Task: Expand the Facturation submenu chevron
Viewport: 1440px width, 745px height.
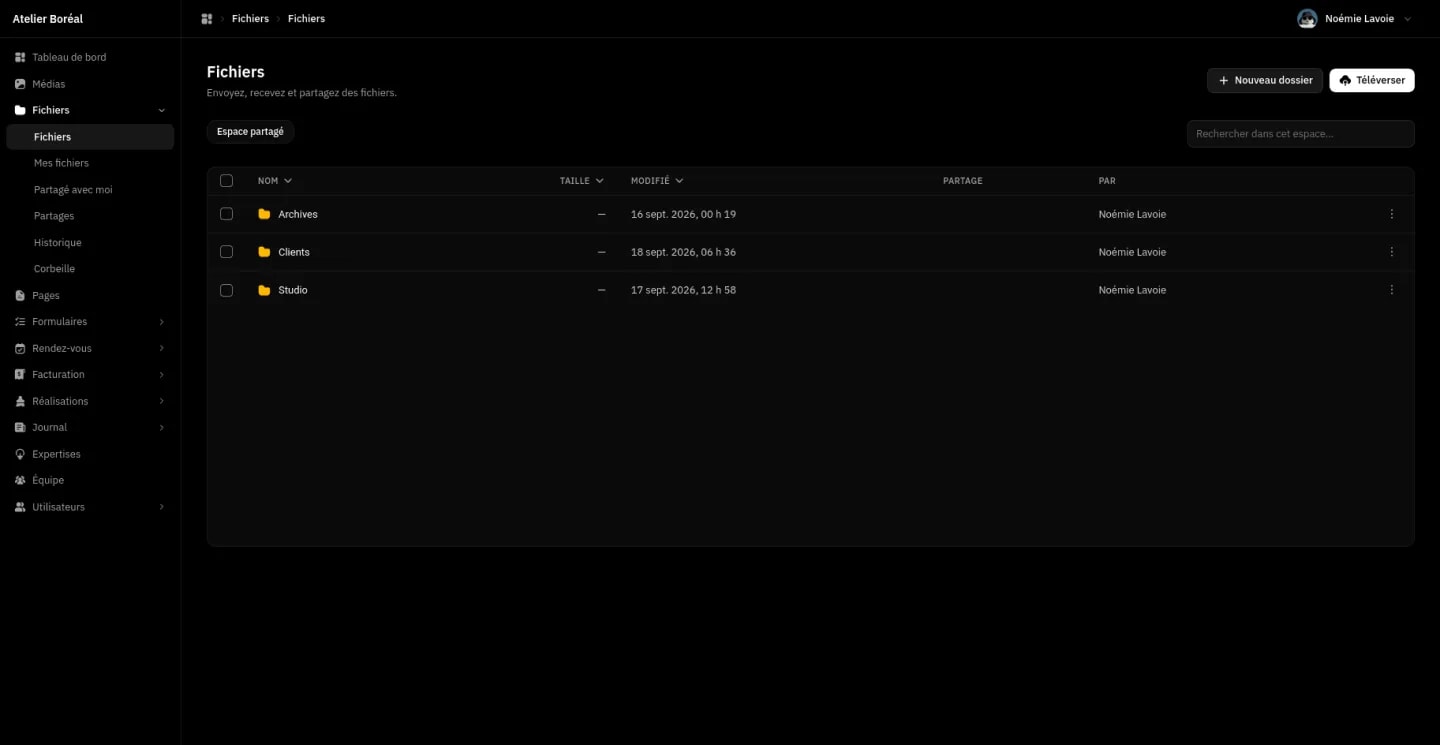Action: pos(162,375)
